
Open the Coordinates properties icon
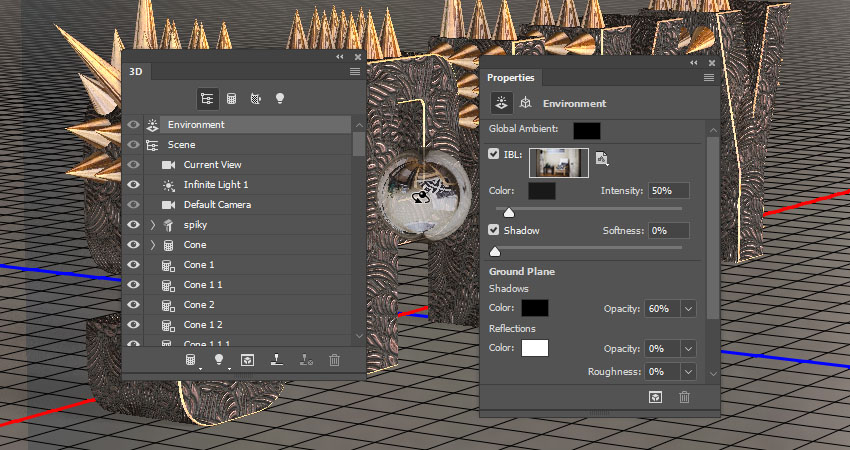coord(525,103)
